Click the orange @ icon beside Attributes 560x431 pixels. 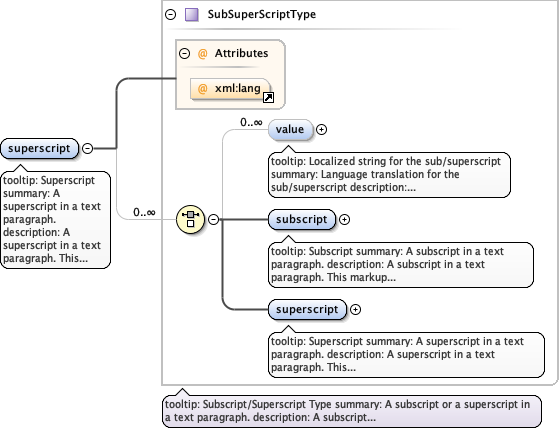click(202, 54)
